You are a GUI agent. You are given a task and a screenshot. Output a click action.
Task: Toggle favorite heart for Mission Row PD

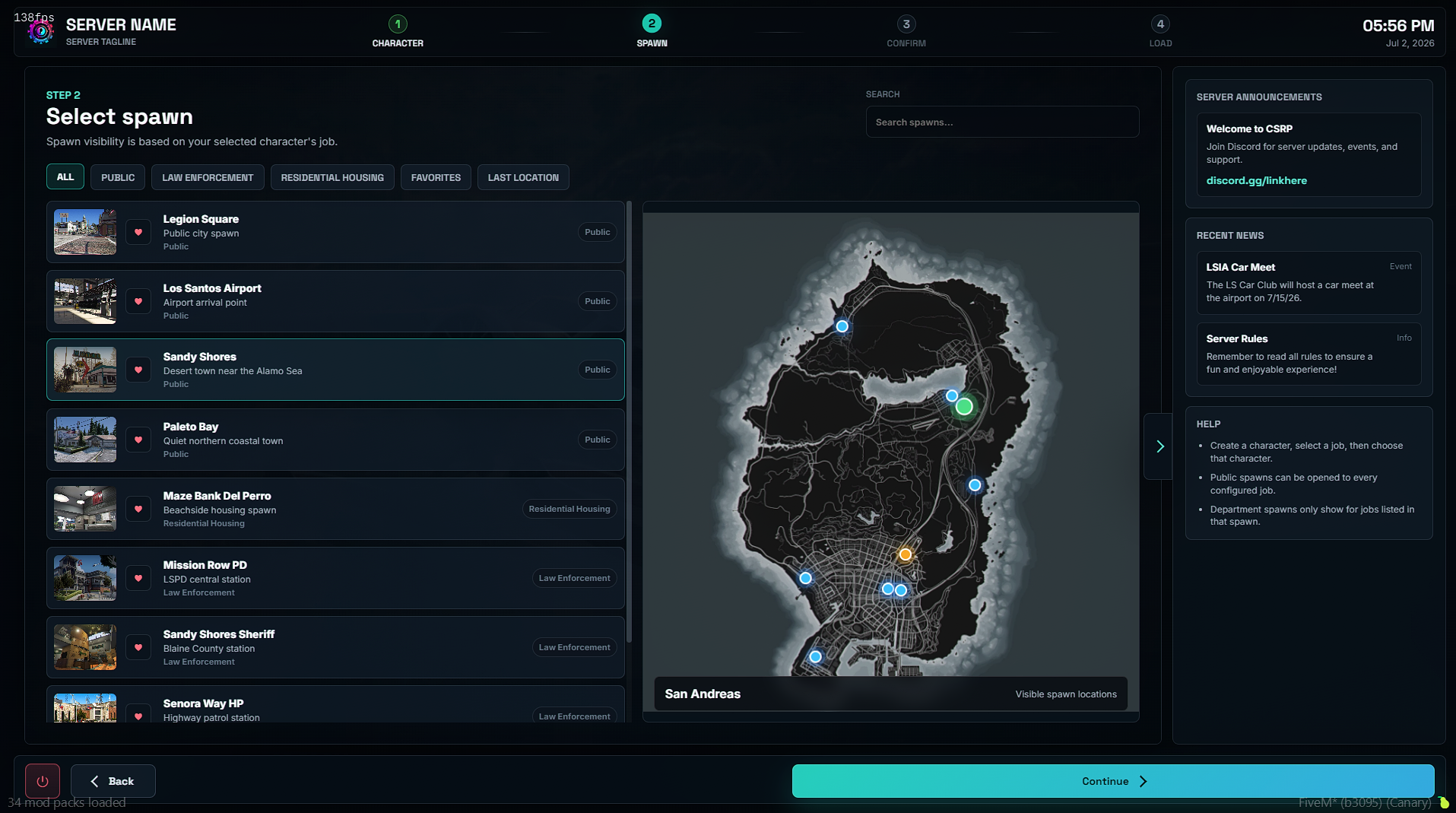(x=138, y=578)
